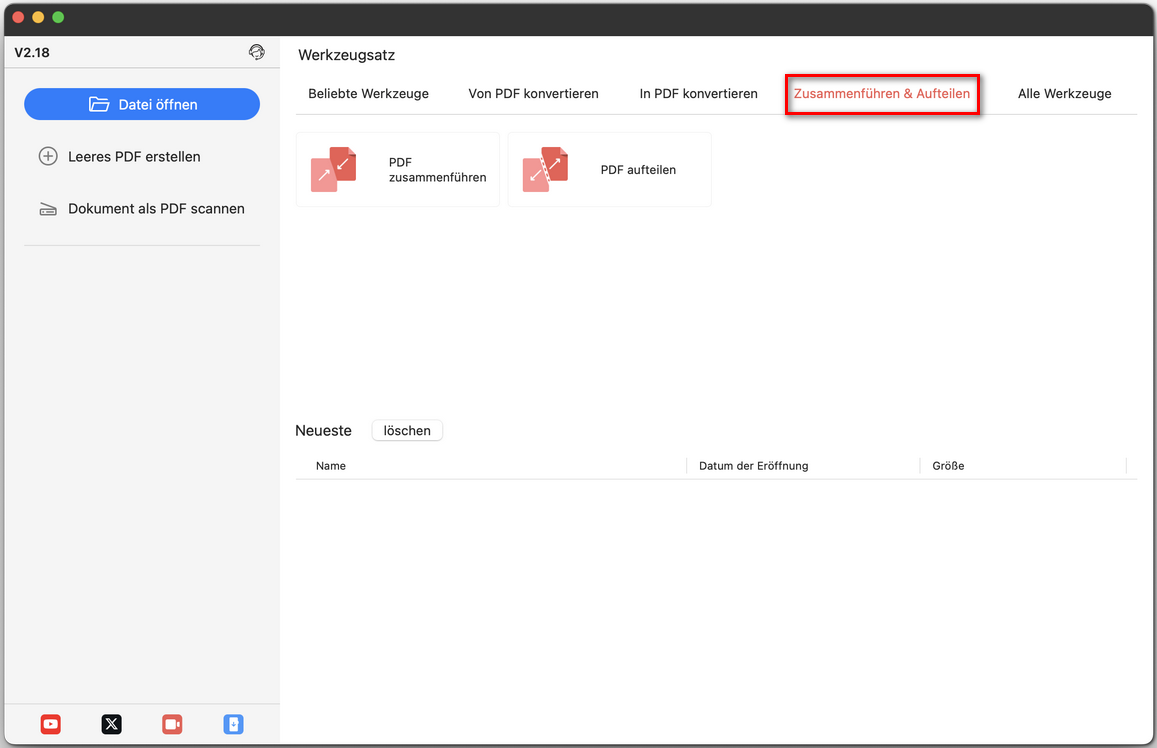The width and height of the screenshot is (1157, 748).
Task: View the Alle Werkzeuge tab
Action: click(1064, 93)
